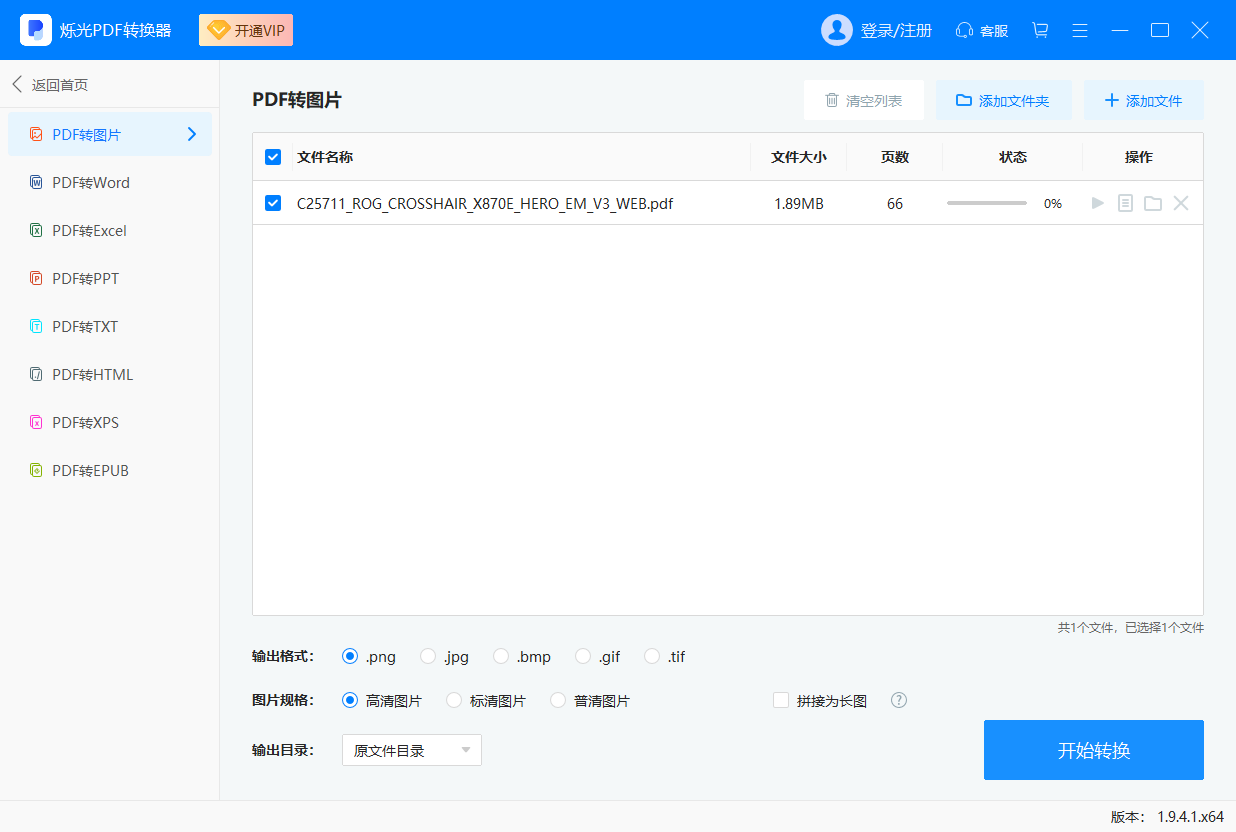
Task: Open 客服 customer service
Action: pos(982,31)
